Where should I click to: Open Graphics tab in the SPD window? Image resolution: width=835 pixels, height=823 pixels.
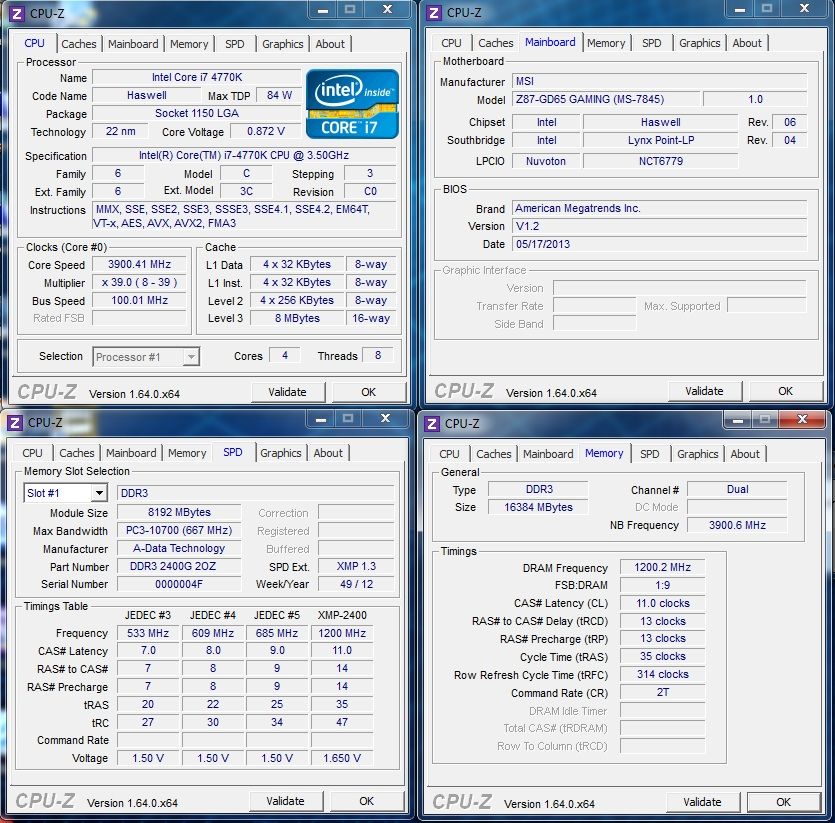click(281, 453)
